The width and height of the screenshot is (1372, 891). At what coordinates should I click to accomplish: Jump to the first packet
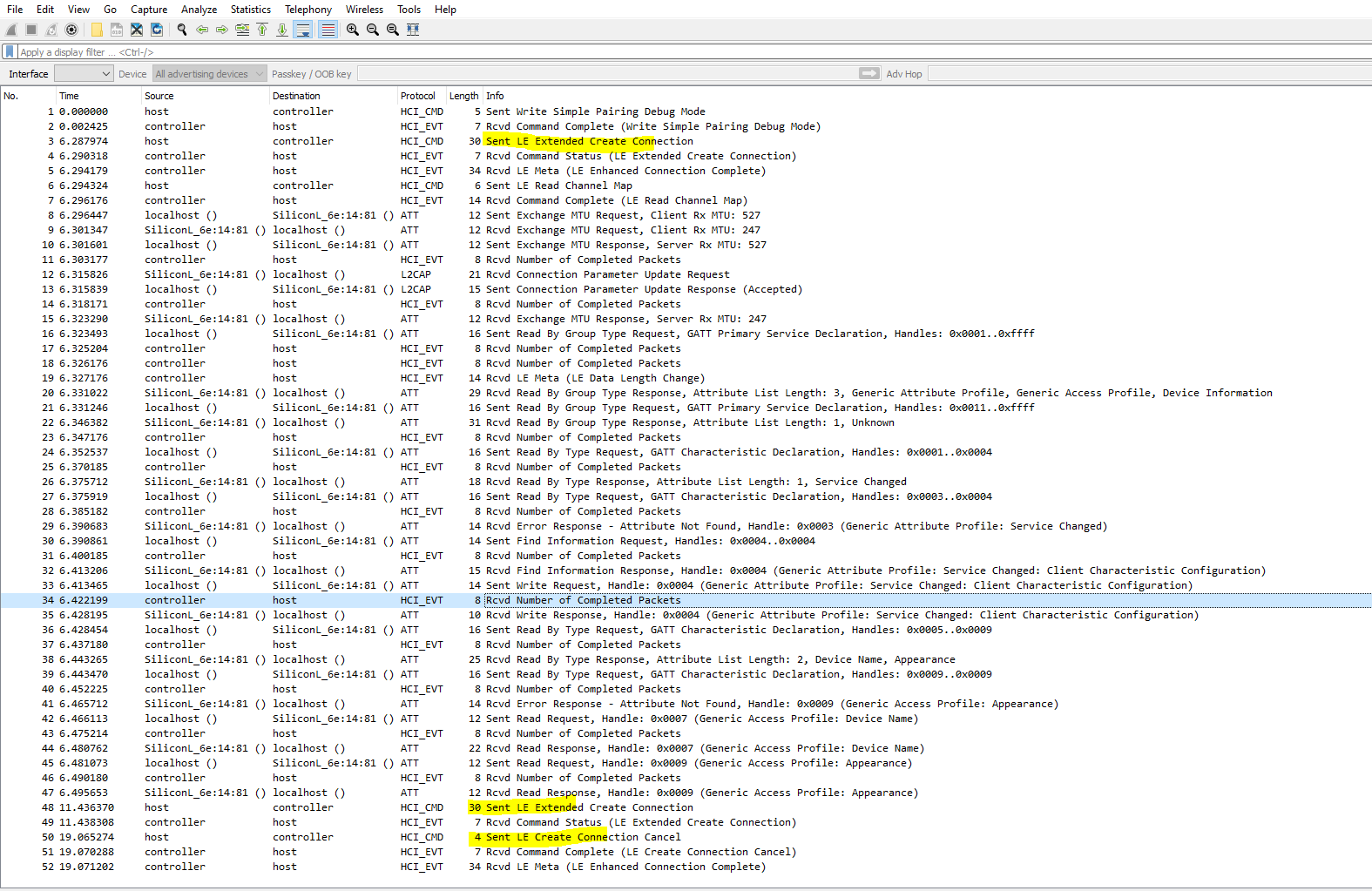tap(262, 30)
